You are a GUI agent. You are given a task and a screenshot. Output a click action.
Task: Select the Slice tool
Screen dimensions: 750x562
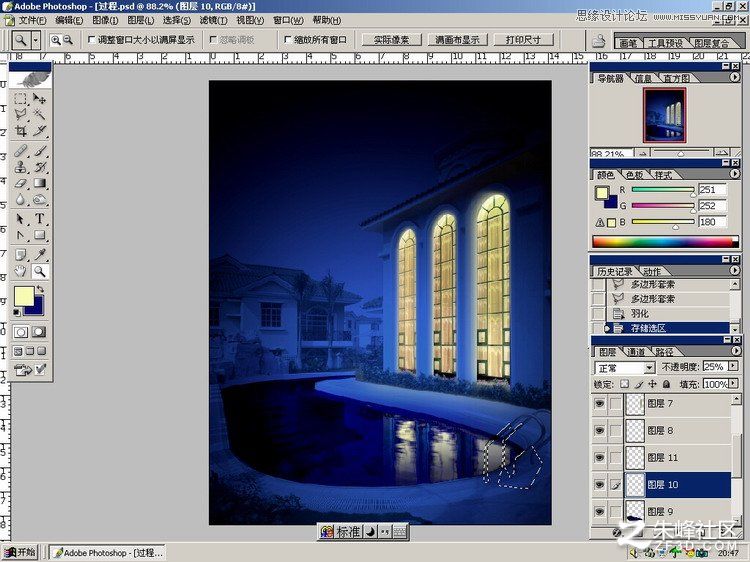pos(40,131)
